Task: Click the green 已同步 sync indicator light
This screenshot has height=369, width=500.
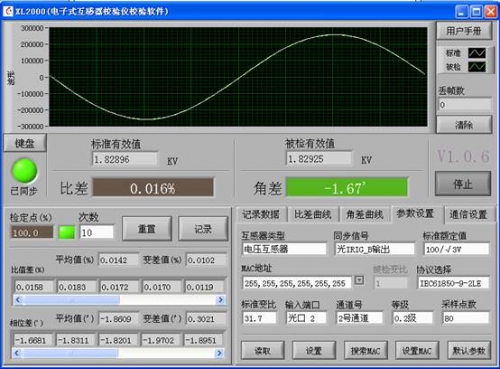Action: tap(24, 171)
